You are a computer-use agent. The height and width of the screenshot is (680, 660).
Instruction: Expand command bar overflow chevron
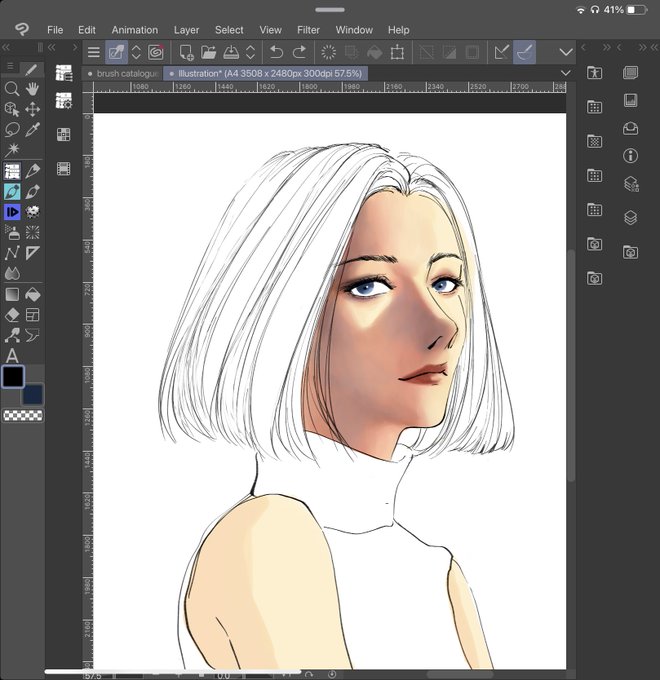(565, 52)
